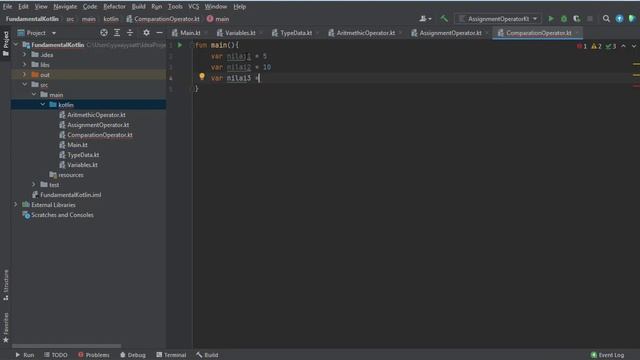Go to previous highlighted error arrow

(623, 46)
